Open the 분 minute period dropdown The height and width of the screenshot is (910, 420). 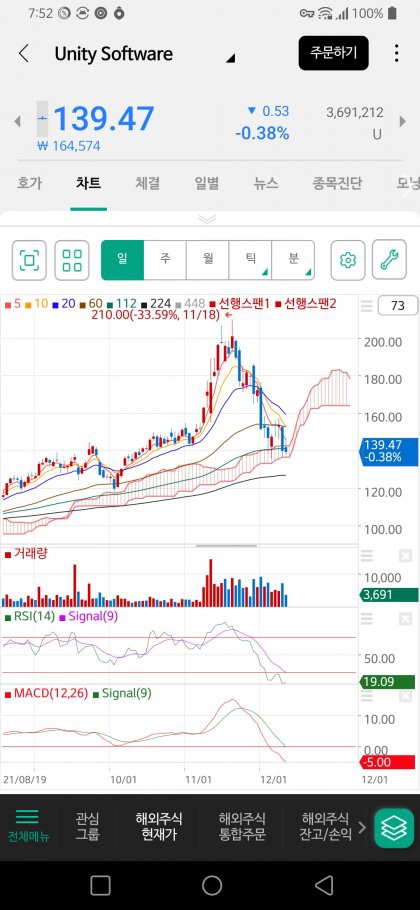point(294,260)
